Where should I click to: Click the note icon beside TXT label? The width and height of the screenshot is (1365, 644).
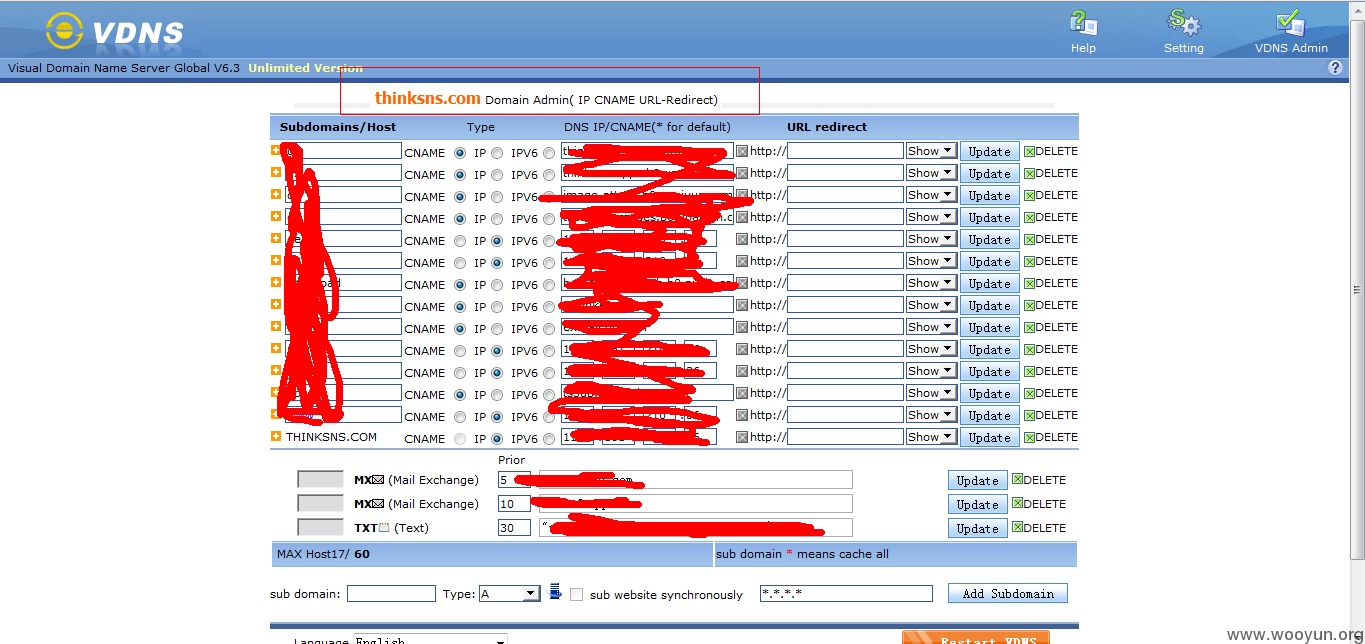tap(384, 528)
